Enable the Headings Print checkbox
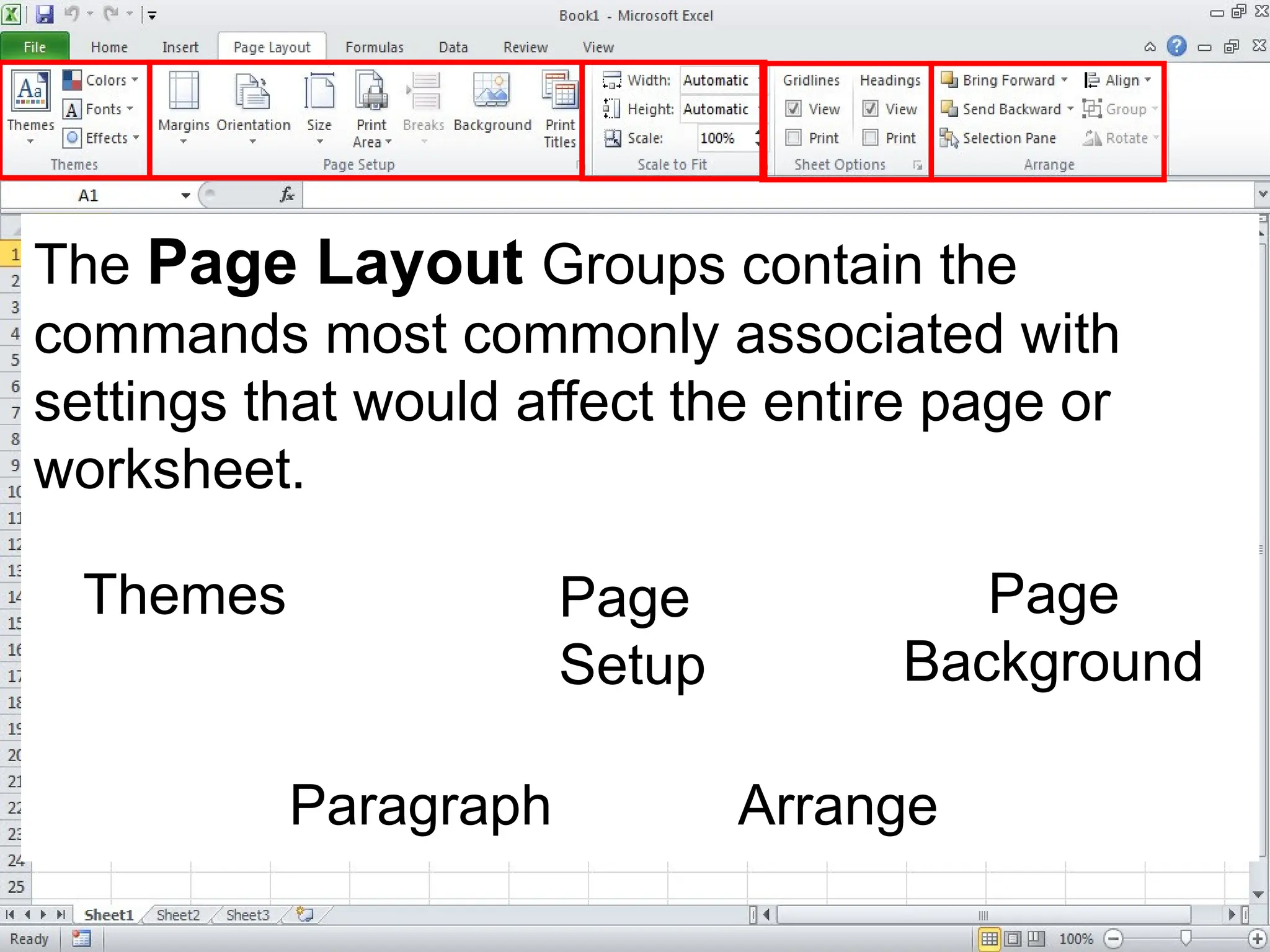 [871, 138]
